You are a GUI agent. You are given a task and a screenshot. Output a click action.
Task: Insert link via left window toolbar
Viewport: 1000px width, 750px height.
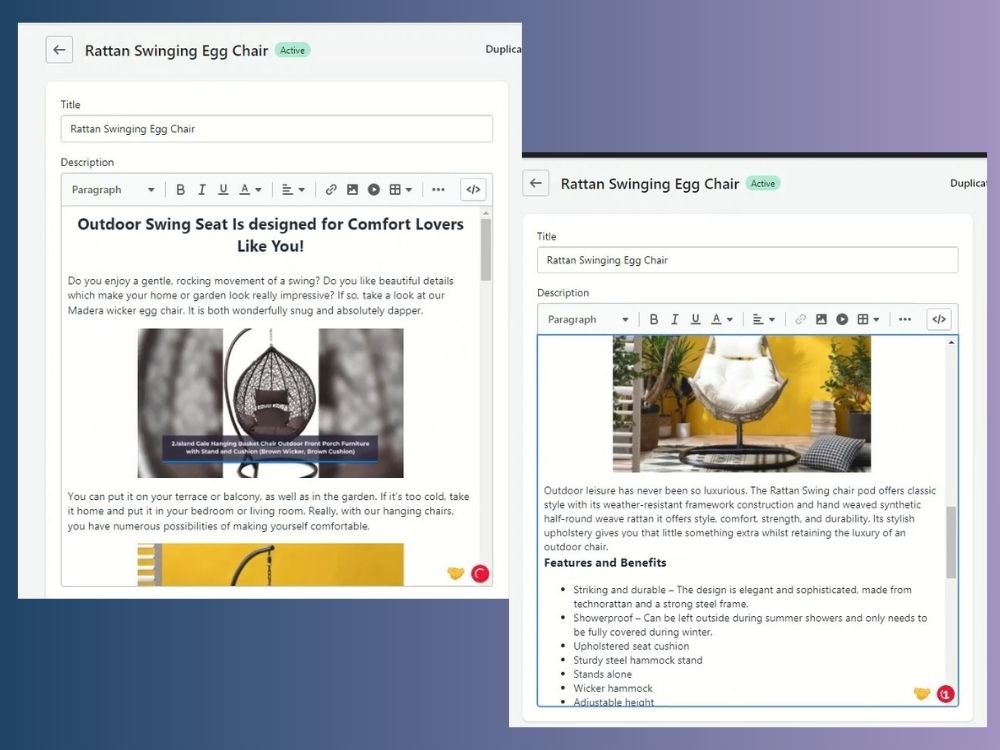pyautogui.click(x=331, y=189)
